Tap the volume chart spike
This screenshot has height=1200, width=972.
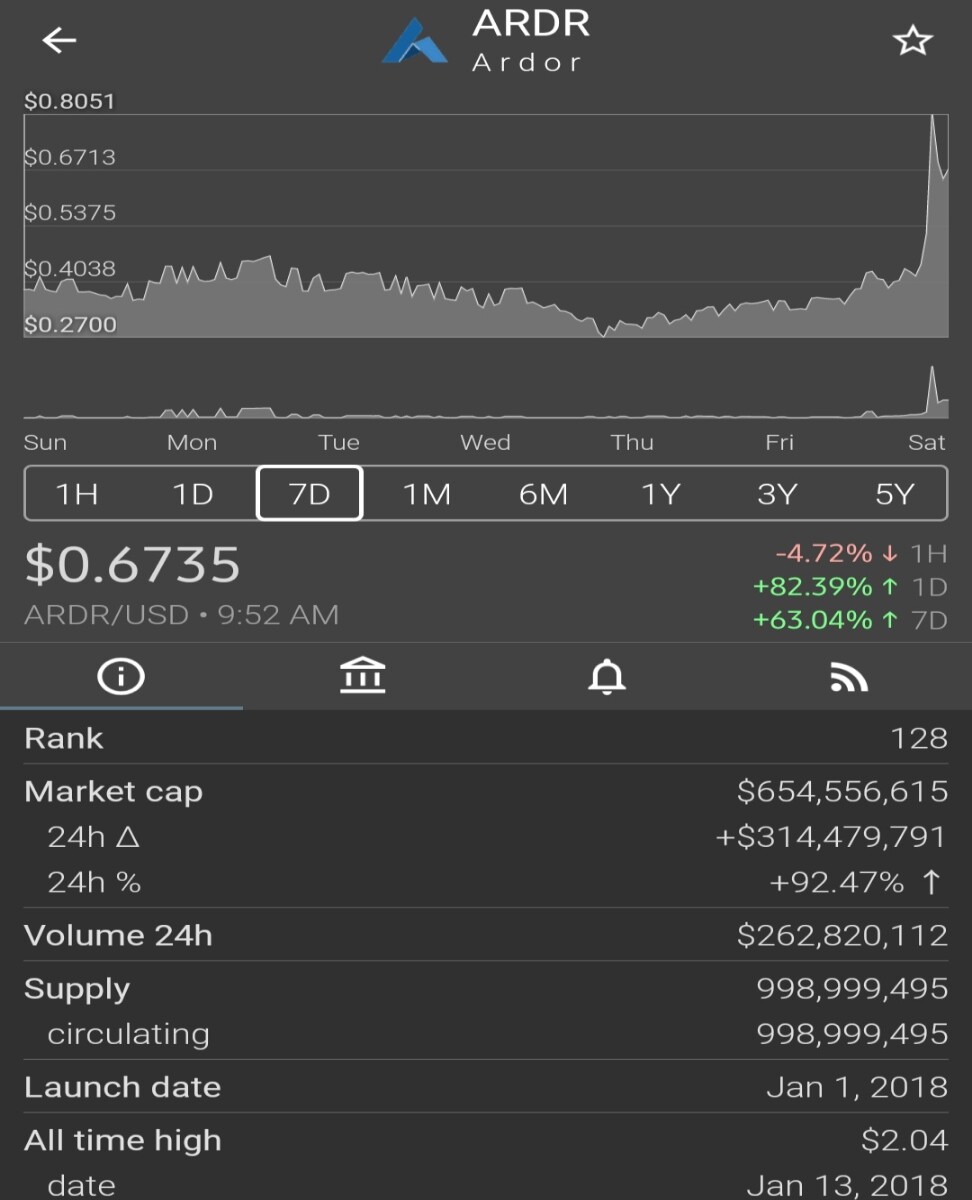pyautogui.click(x=932, y=385)
